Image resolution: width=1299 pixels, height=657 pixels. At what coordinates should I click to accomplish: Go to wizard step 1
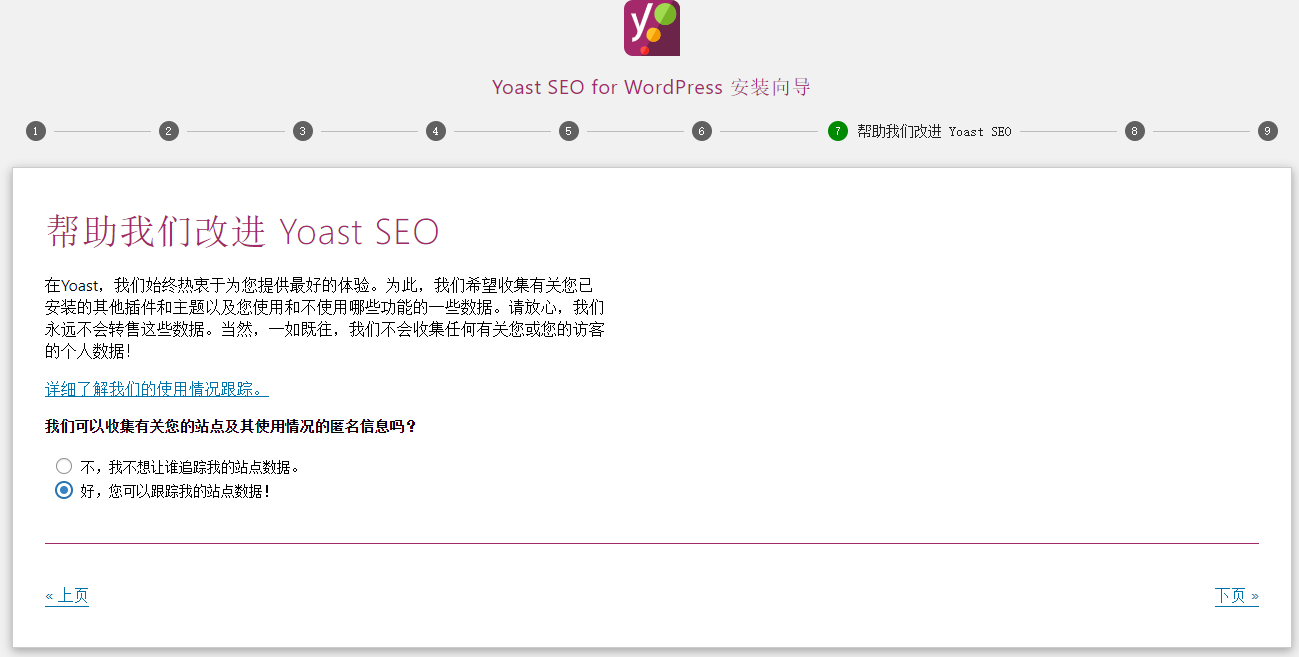[36, 131]
